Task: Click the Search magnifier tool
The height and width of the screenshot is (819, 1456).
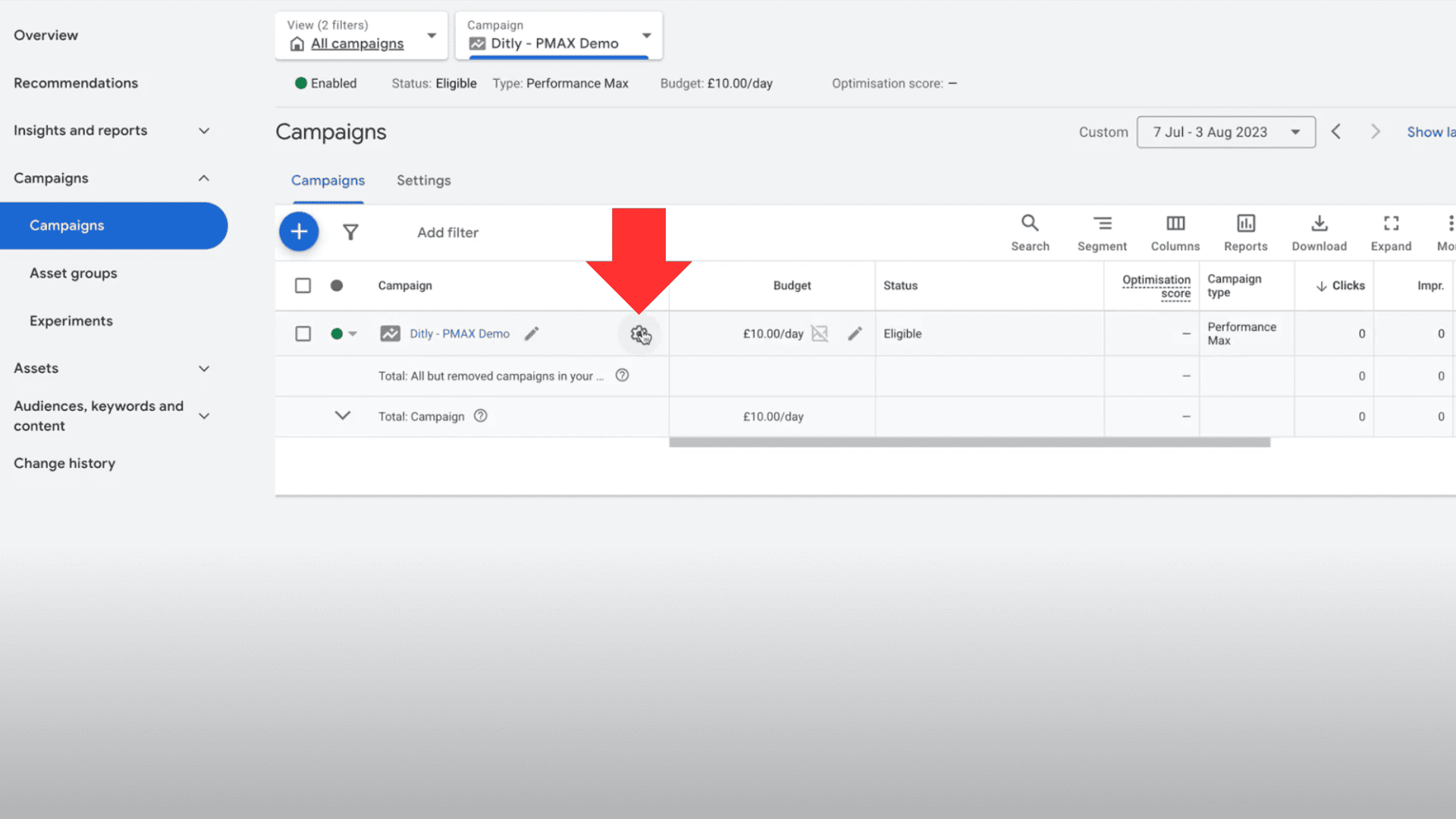Action: pyautogui.click(x=1030, y=233)
